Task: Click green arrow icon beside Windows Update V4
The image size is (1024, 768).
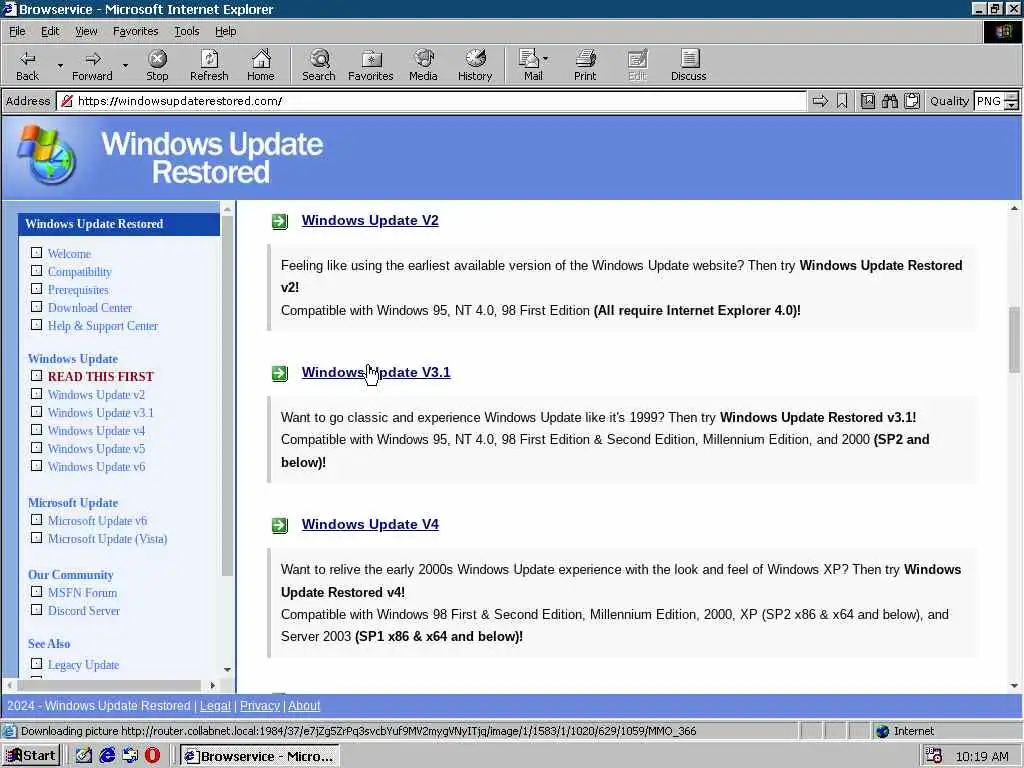Action: tap(280, 525)
